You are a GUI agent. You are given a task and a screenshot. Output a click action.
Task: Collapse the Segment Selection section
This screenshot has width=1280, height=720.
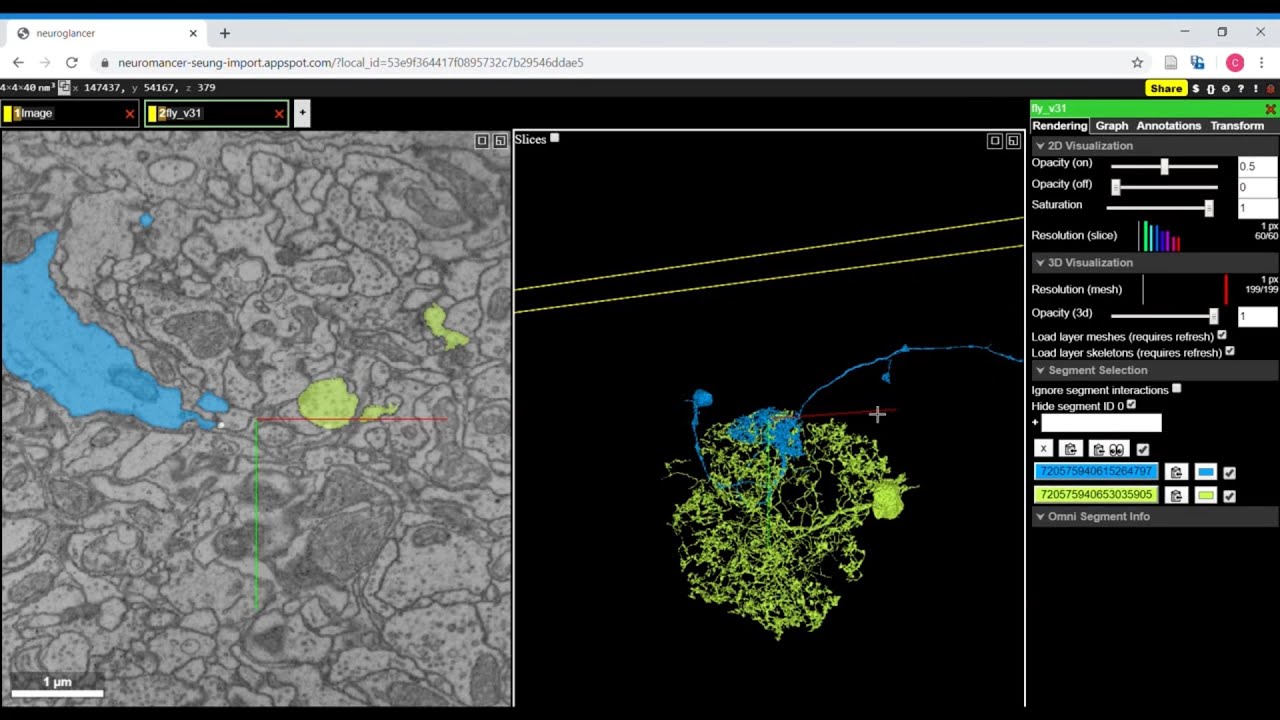point(1155,370)
